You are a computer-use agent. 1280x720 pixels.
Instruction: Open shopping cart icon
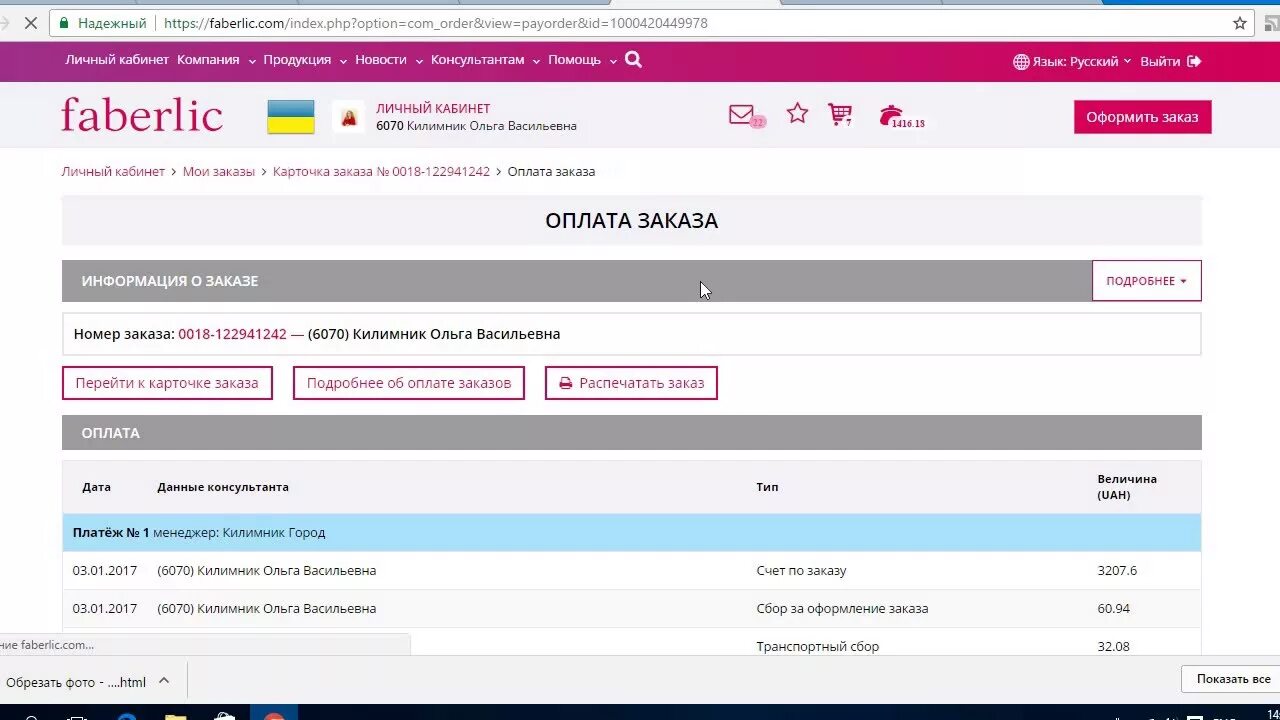840,115
